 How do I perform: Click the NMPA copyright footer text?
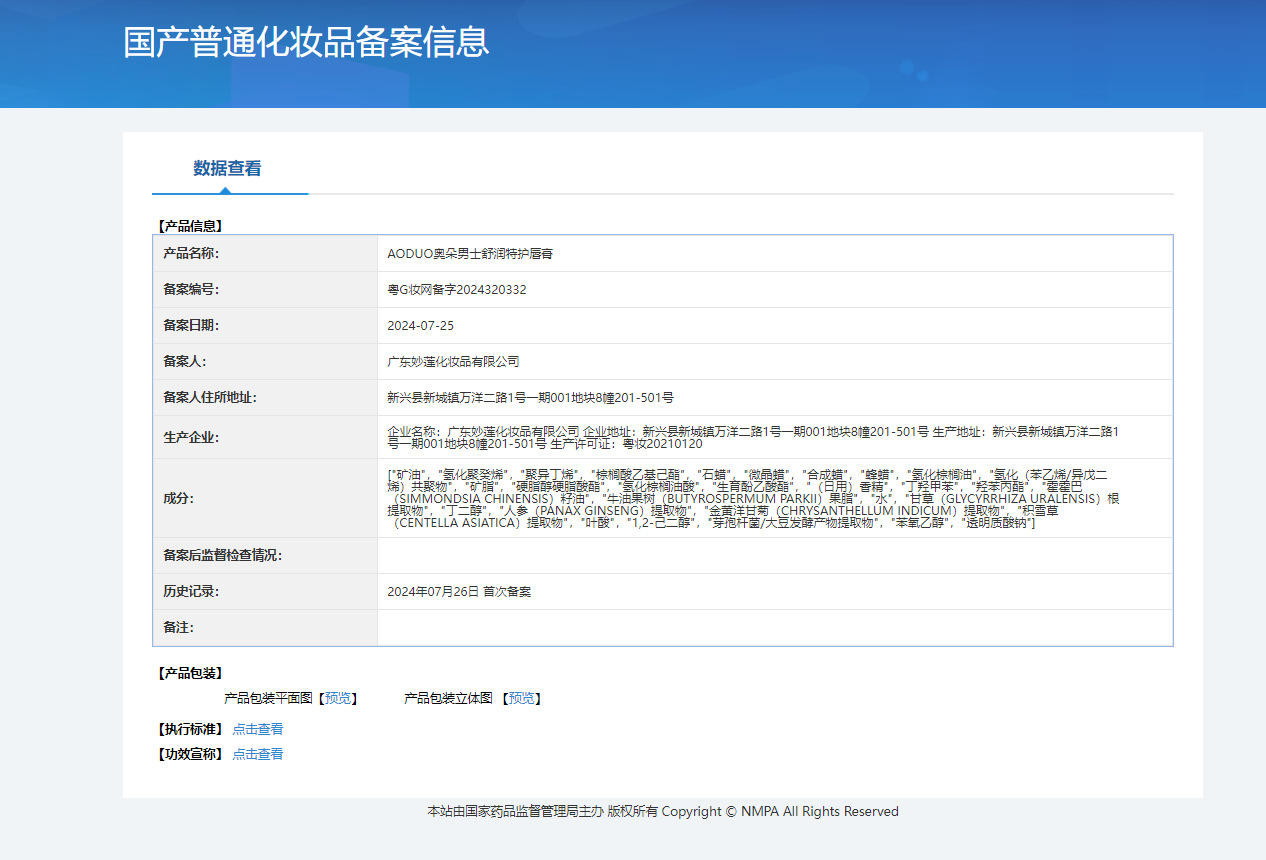coord(662,811)
